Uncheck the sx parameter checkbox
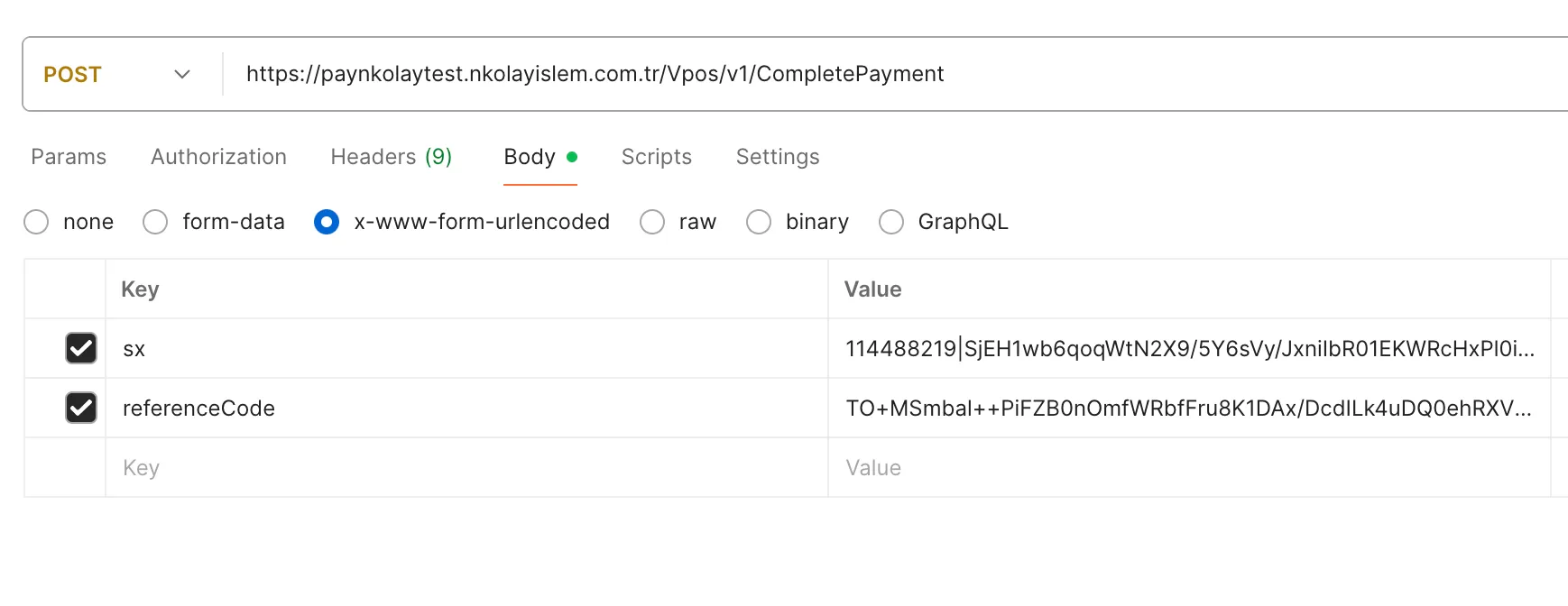Viewport: 1568px width, 606px height. tap(81, 348)
